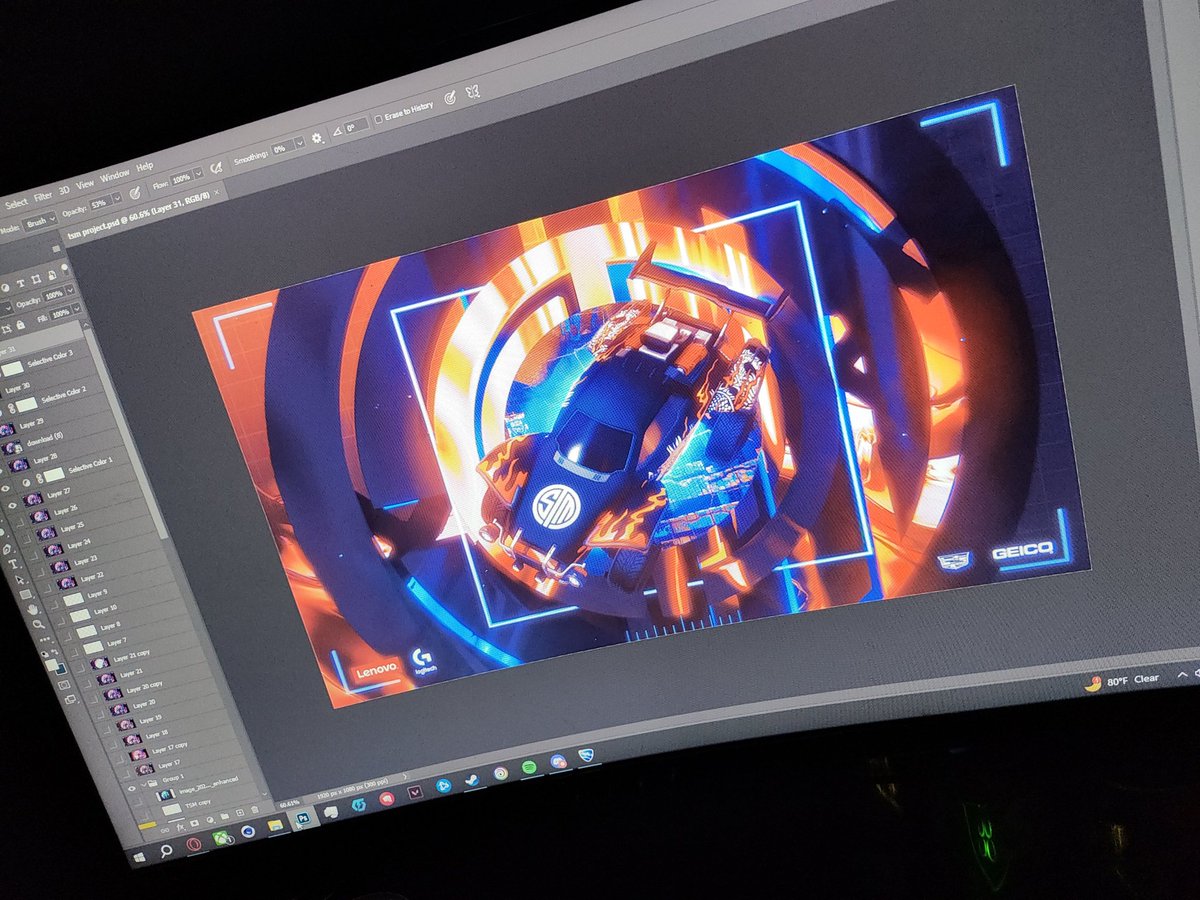Image resolution: width=1200 pixels, height=900 pixels.
Task: Click the Opacity 53% value field
Action: tap(101, 203)
